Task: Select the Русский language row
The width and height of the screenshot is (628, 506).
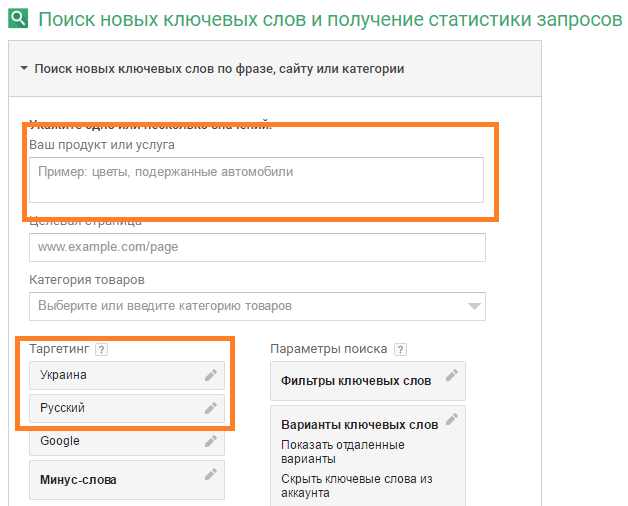Action: pos(127,408)
